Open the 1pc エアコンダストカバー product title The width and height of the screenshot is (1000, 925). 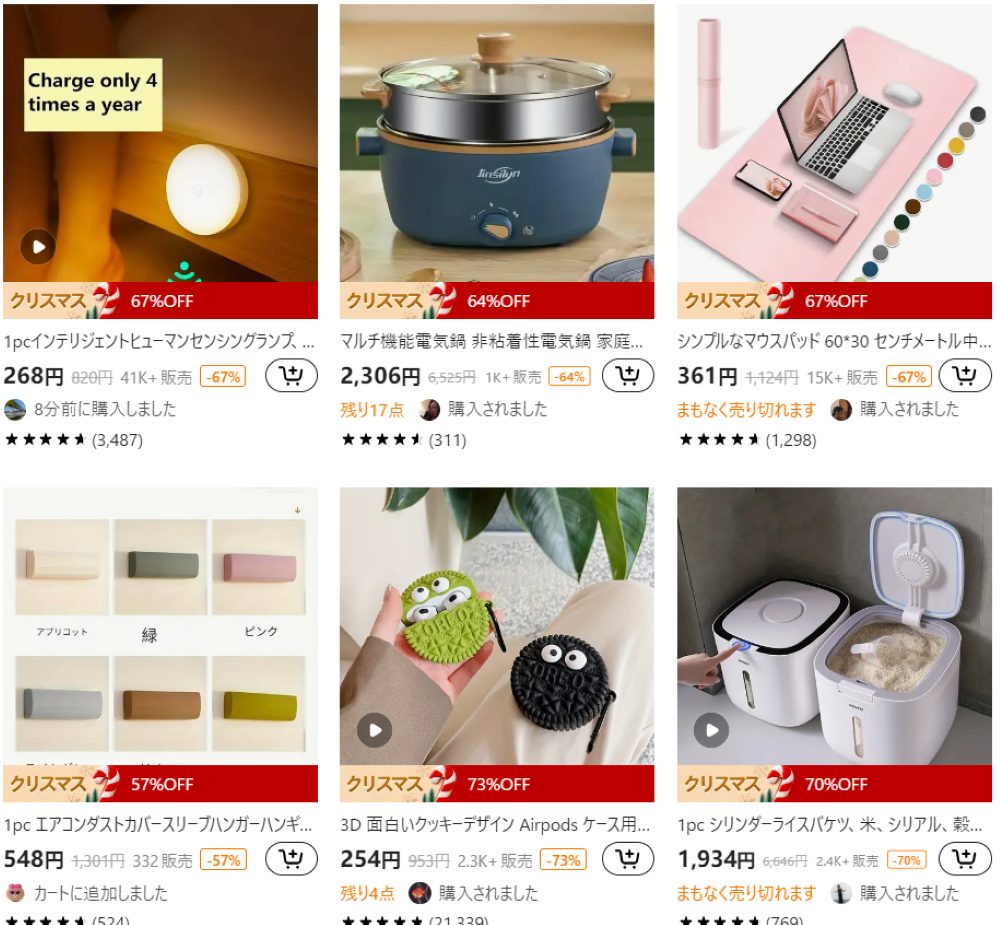point(158,825)
